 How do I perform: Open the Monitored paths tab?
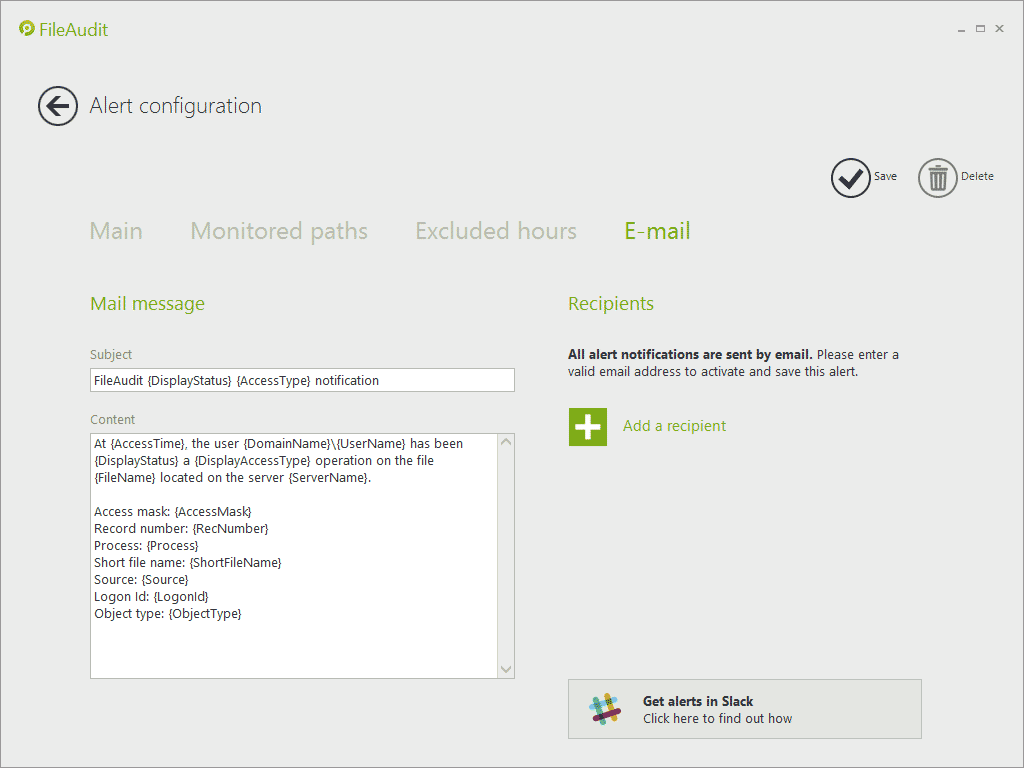tap(279, 231)
